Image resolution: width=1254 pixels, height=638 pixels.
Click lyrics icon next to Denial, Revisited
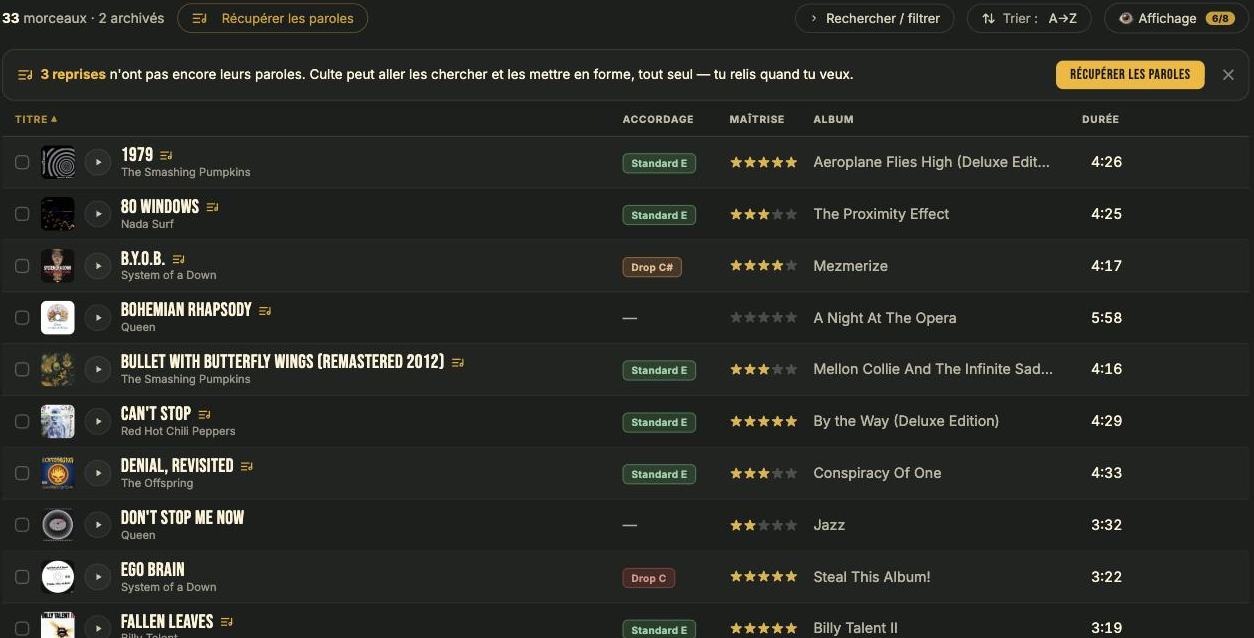[x=247, y=466]
